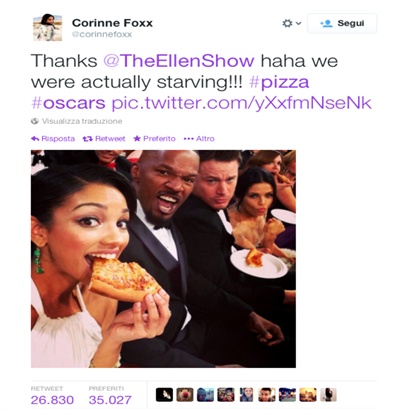Click Corinne Foxx profile avatar
The image size is (410, 410).
pos(48,27)
